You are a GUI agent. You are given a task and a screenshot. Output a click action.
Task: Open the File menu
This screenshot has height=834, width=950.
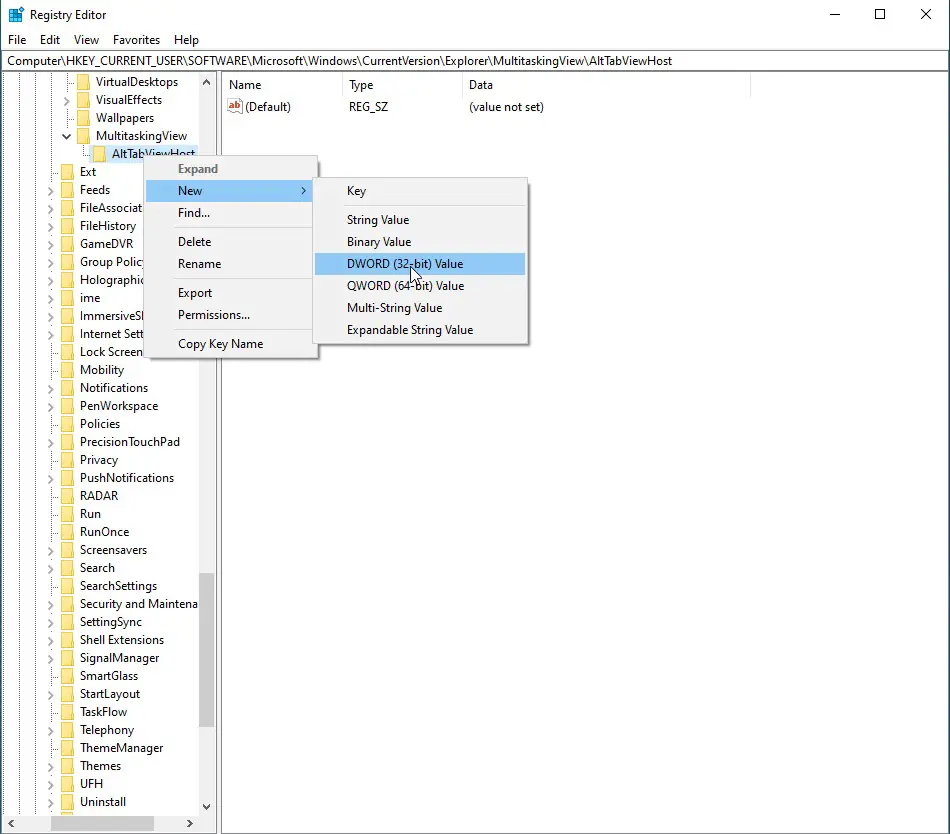[17, 40]
